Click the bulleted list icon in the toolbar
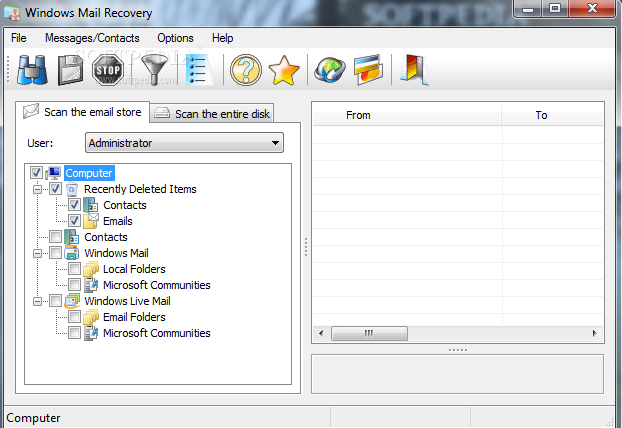 click(x=200, y=70)
